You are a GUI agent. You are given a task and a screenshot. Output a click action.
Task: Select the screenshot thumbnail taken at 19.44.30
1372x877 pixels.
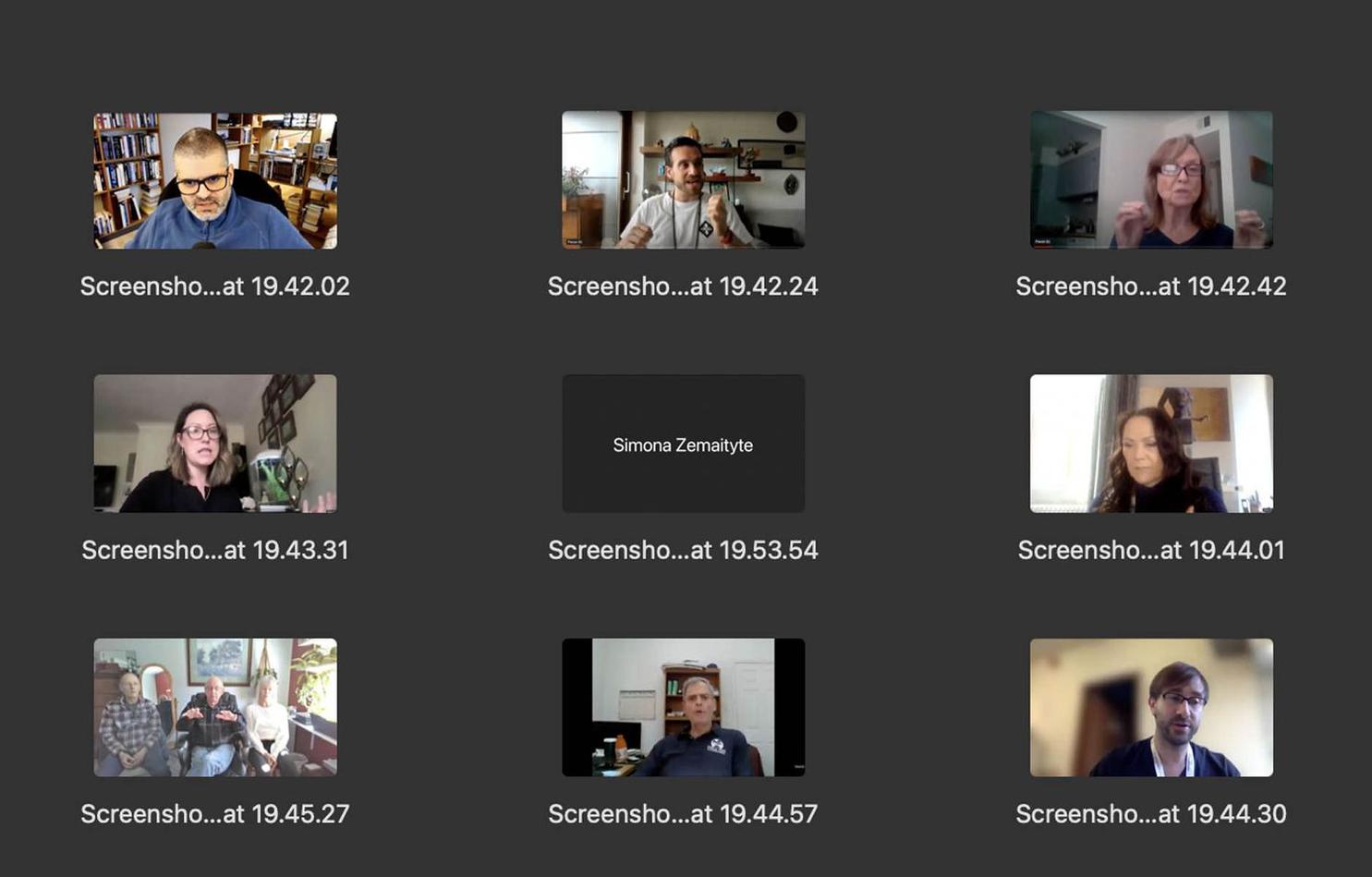1151,707
